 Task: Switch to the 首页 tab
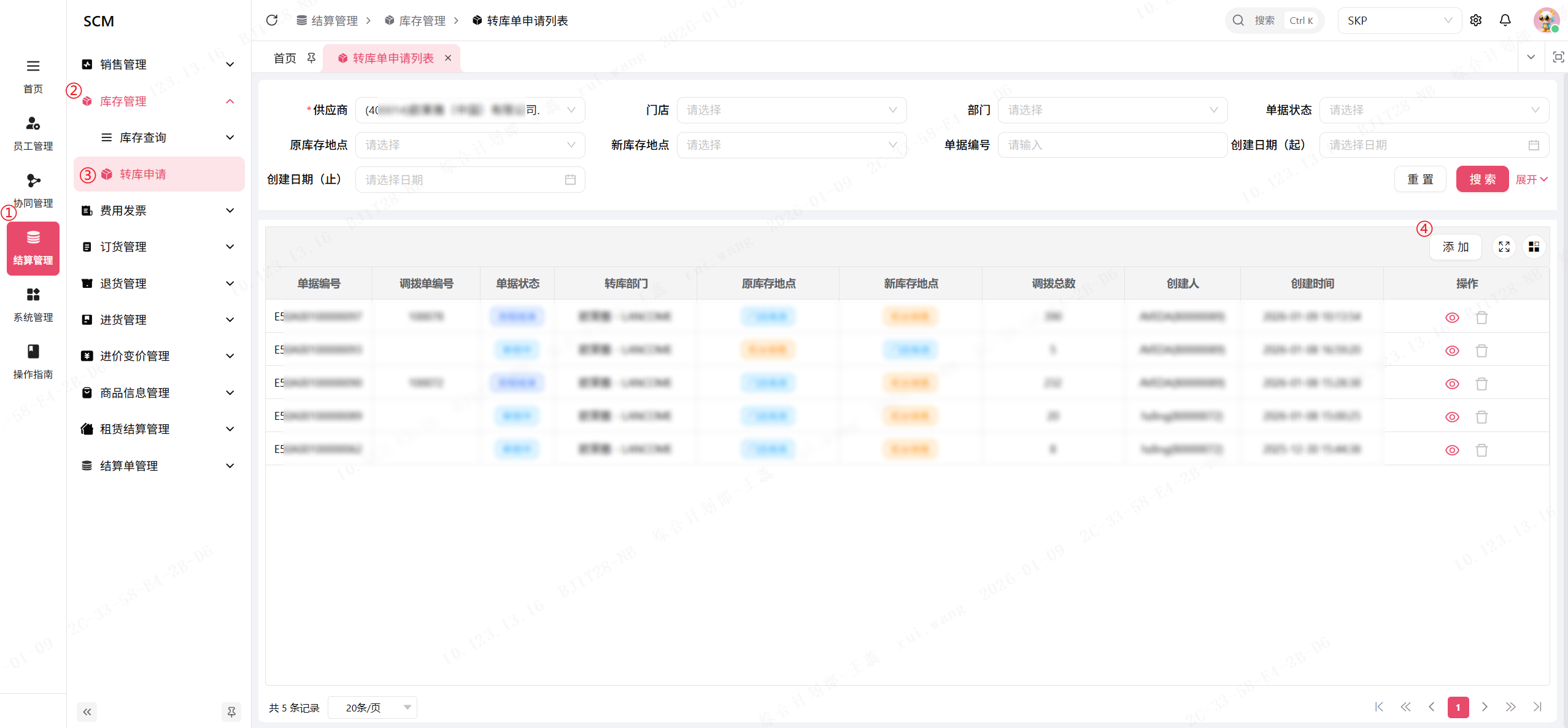coord(285,58)
